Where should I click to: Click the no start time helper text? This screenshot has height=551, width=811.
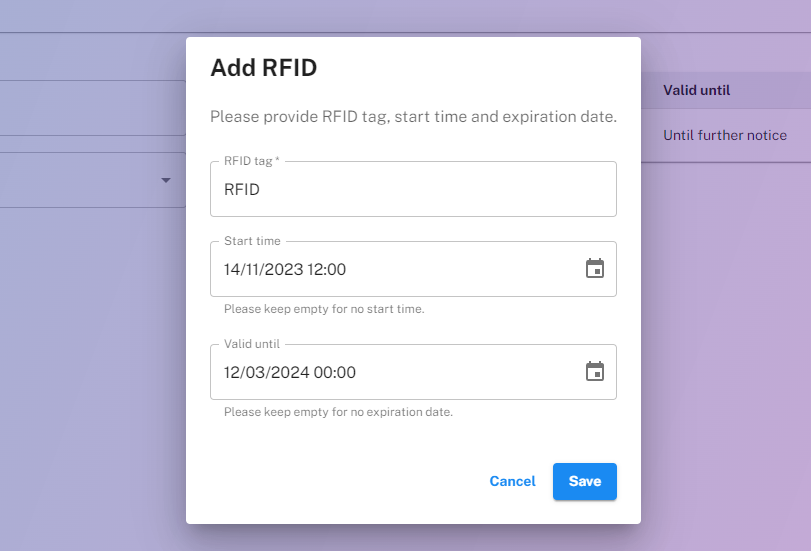pyautogui.click(x=324, y=309)
